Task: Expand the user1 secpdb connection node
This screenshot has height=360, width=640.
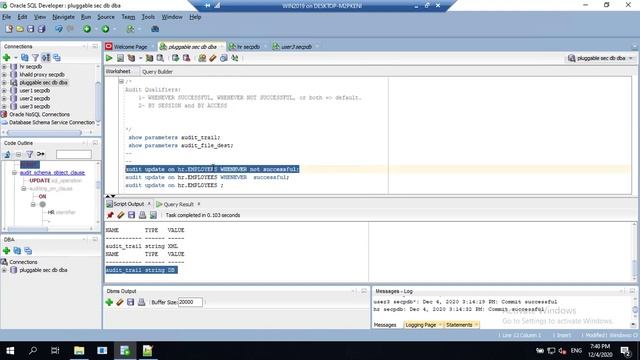Action: [4, 91]
